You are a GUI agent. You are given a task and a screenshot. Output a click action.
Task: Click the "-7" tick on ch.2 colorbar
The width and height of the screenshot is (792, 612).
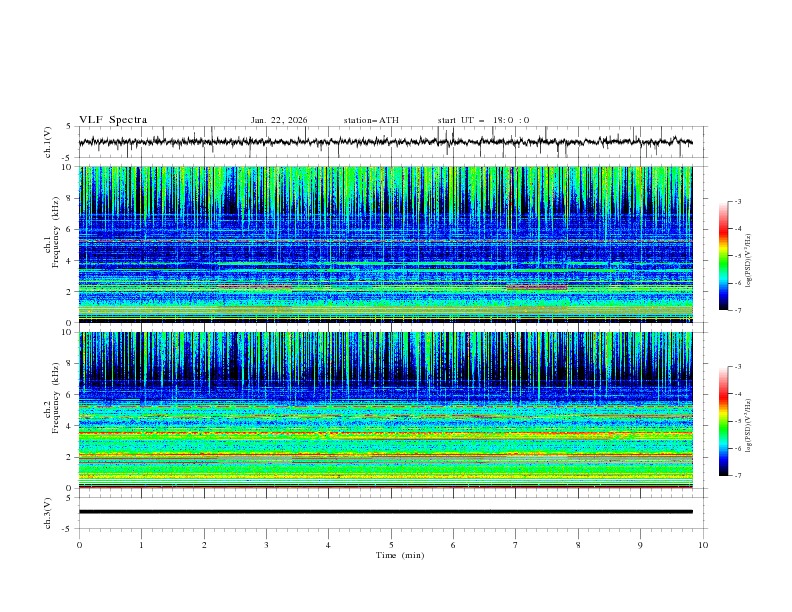tap(737, 476)
